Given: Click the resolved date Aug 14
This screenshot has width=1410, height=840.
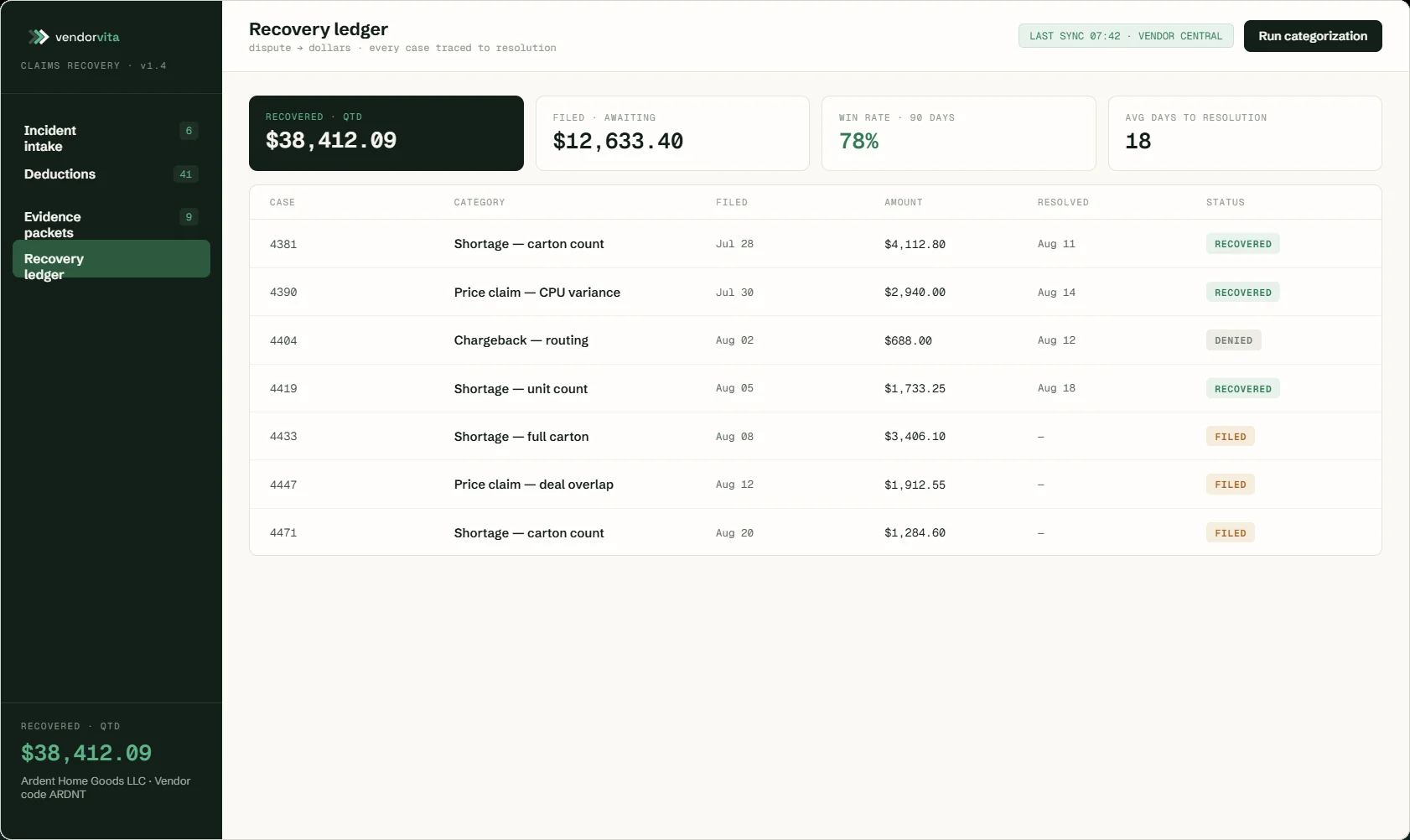Looking at the screenshot, I should (x=1056, y=293).
